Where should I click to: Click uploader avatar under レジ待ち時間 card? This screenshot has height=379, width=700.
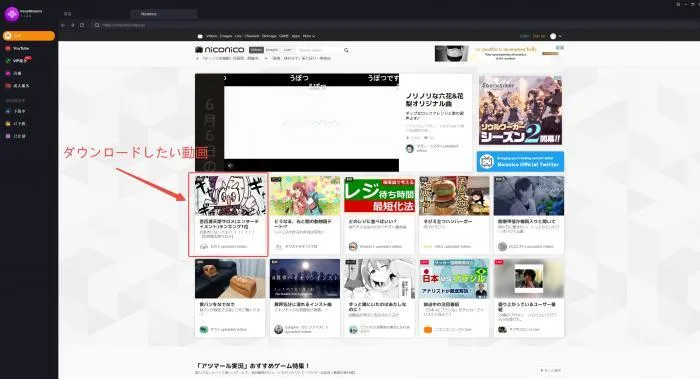point(353,246)
